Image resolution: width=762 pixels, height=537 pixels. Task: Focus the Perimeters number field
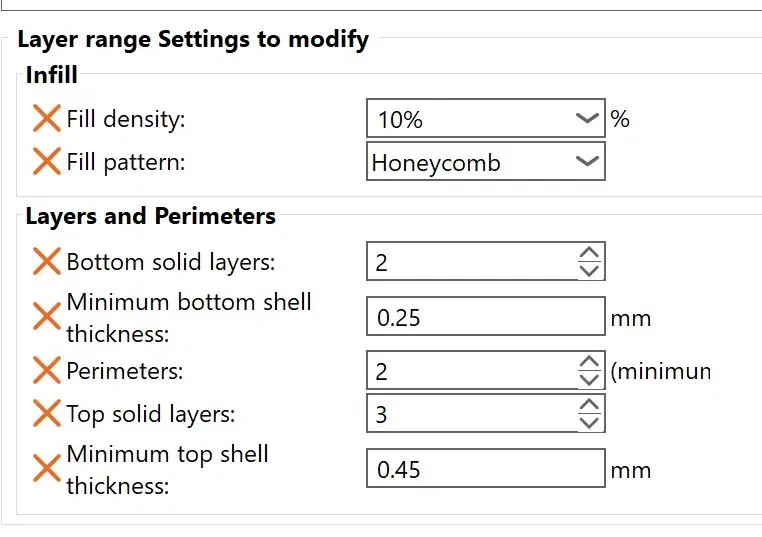(x=470, y=371)
